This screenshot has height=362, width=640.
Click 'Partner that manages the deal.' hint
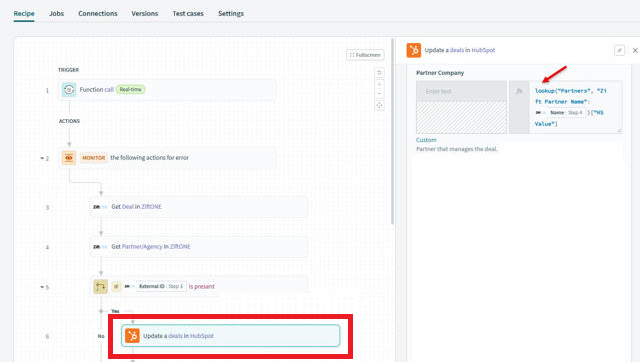457,149
